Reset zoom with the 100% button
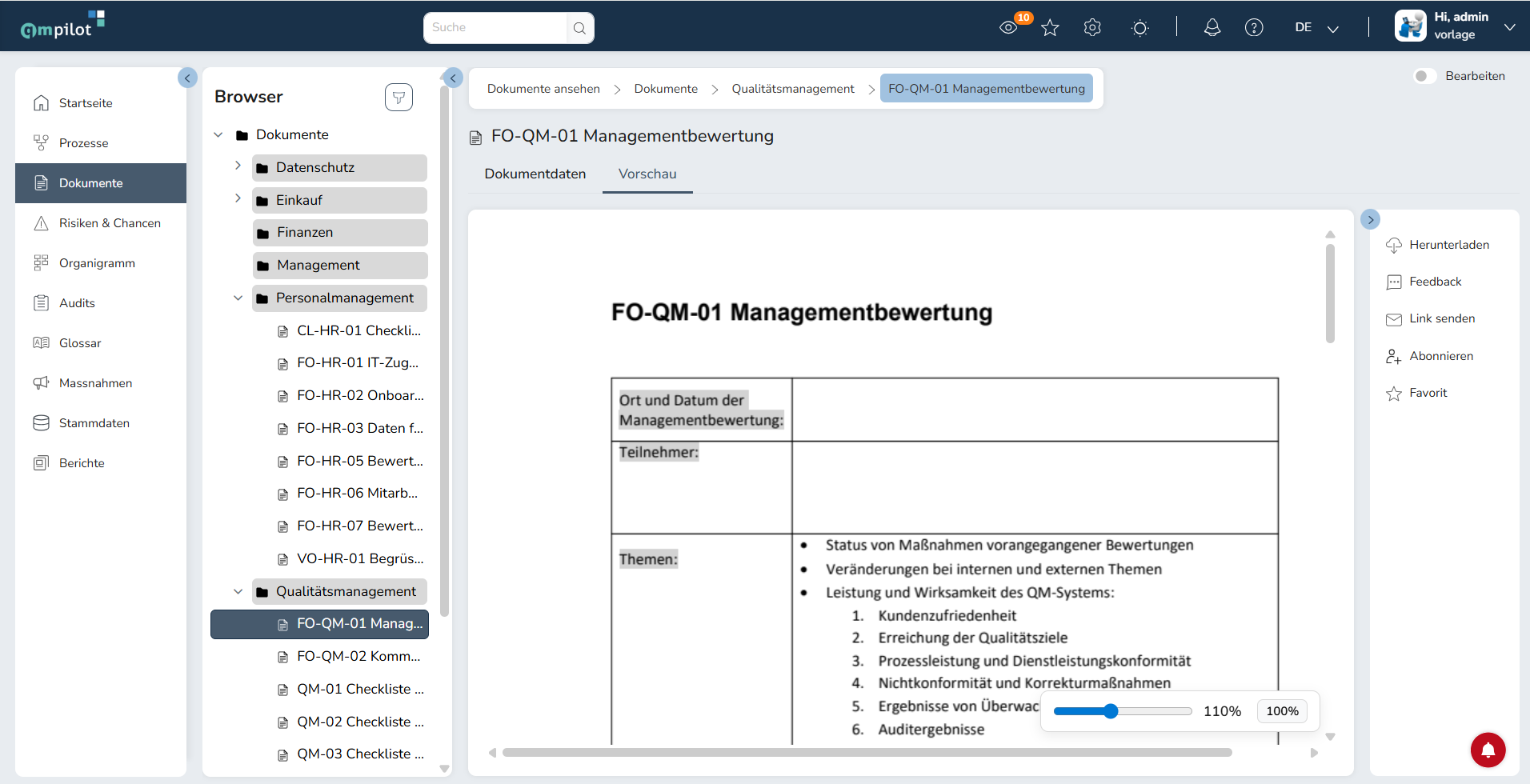Viewport: 1530px width, 784px height. click(1282, 711)
